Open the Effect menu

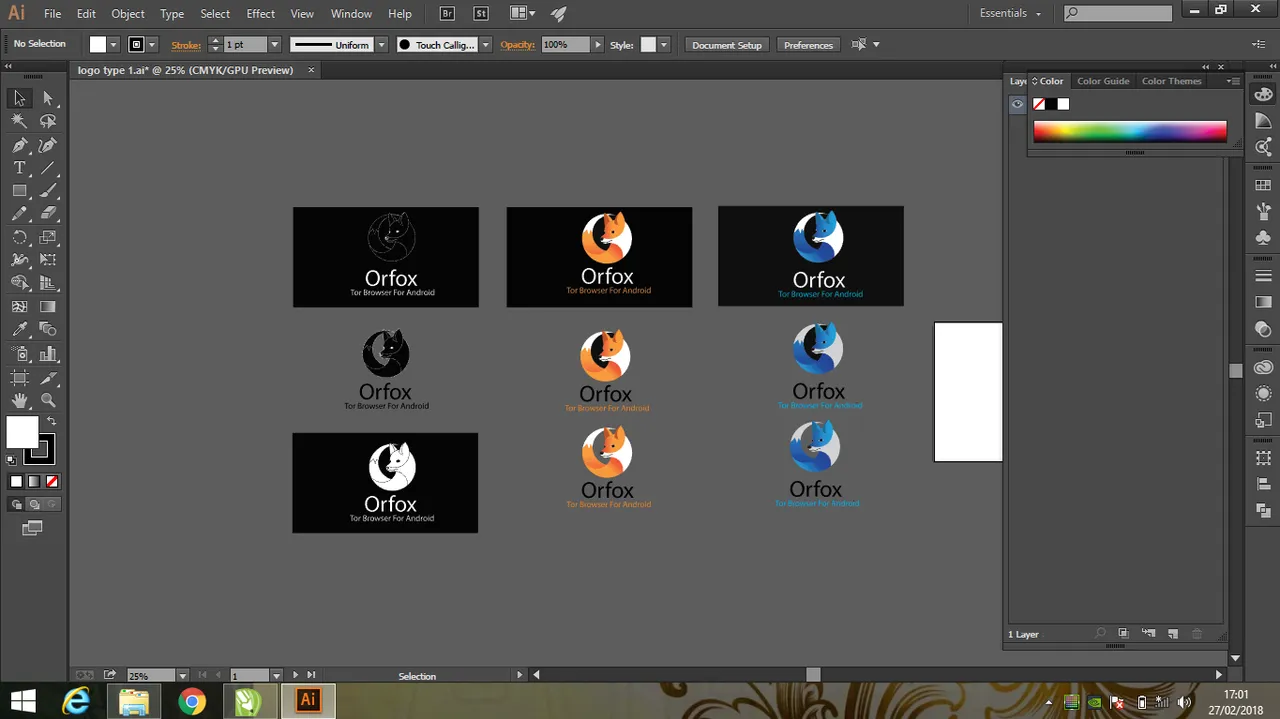point(261,14)
